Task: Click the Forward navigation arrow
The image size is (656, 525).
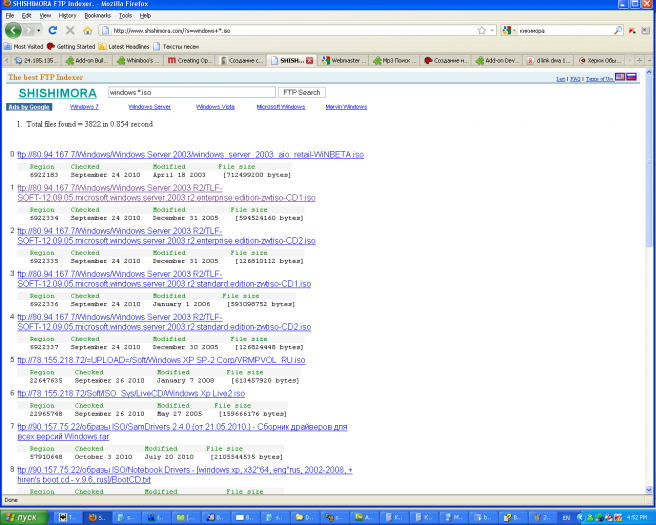Action: click(x=28, y=30)
